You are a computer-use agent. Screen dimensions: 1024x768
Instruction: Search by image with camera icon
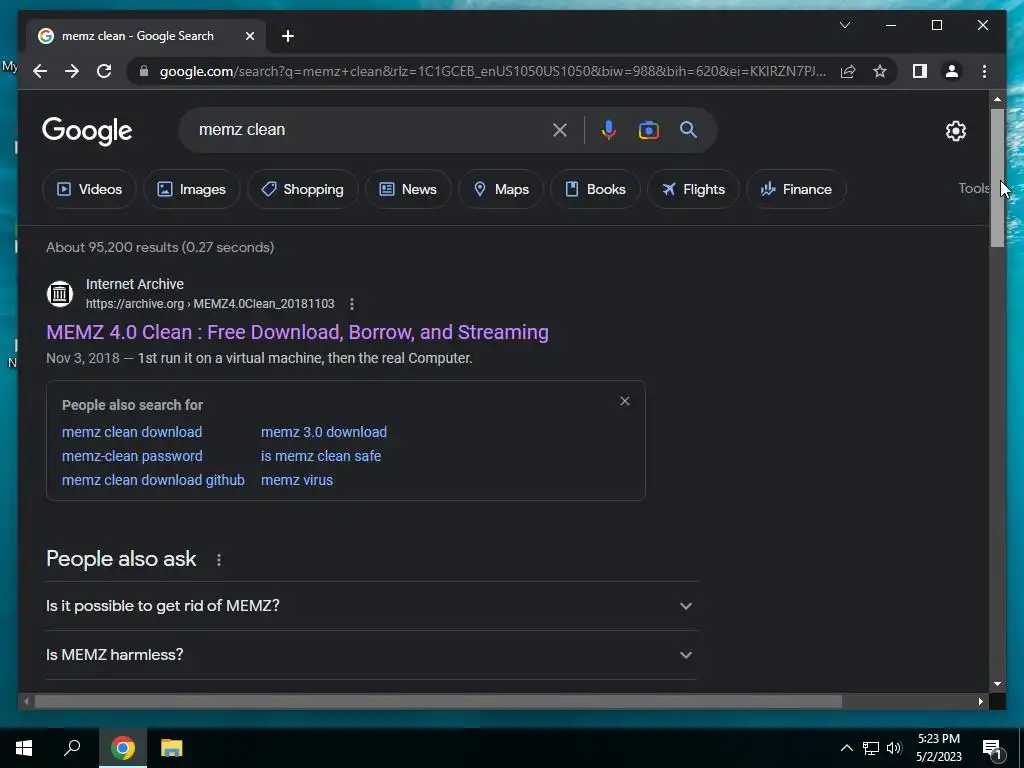(648, 130)
